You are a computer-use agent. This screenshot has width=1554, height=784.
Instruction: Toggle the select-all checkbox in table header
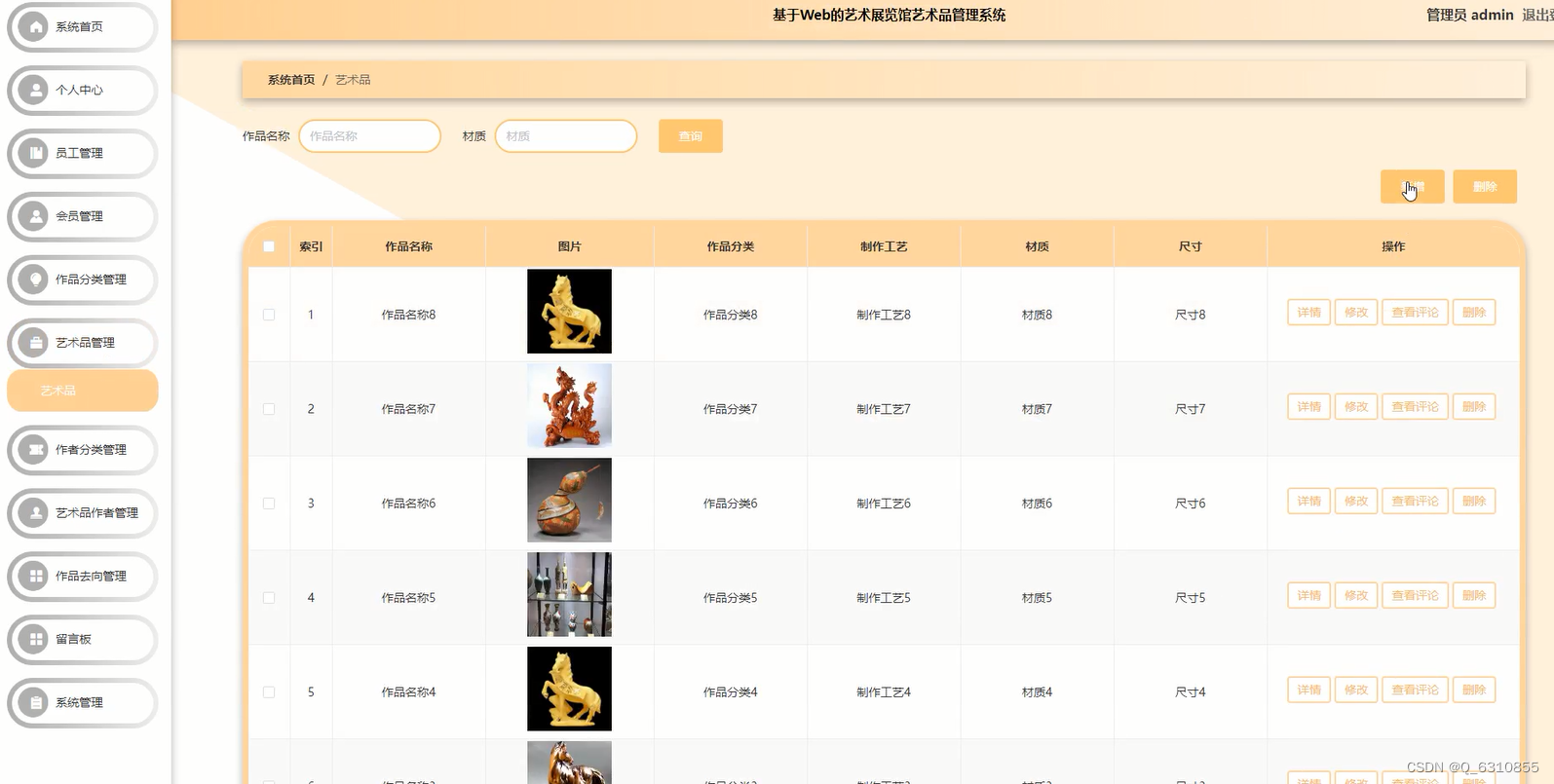[269, 246]
